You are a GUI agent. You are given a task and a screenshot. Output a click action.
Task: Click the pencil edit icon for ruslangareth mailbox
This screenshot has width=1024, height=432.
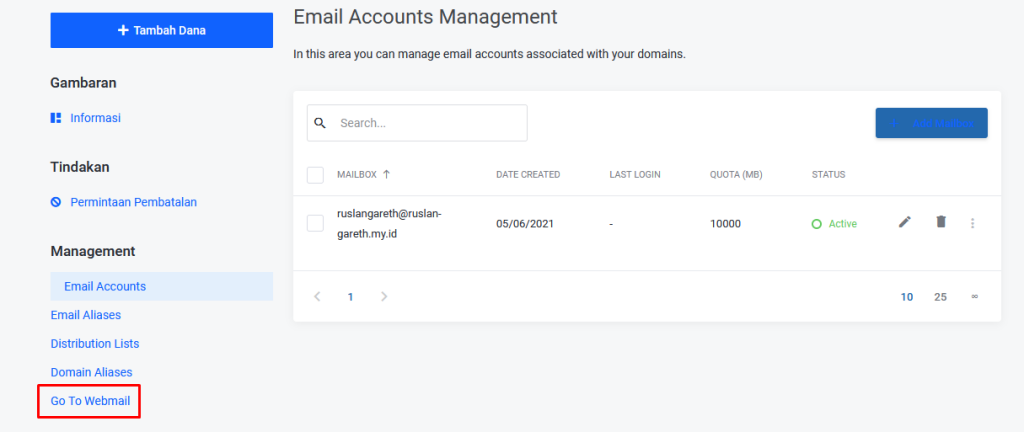(x=905, y=222)
